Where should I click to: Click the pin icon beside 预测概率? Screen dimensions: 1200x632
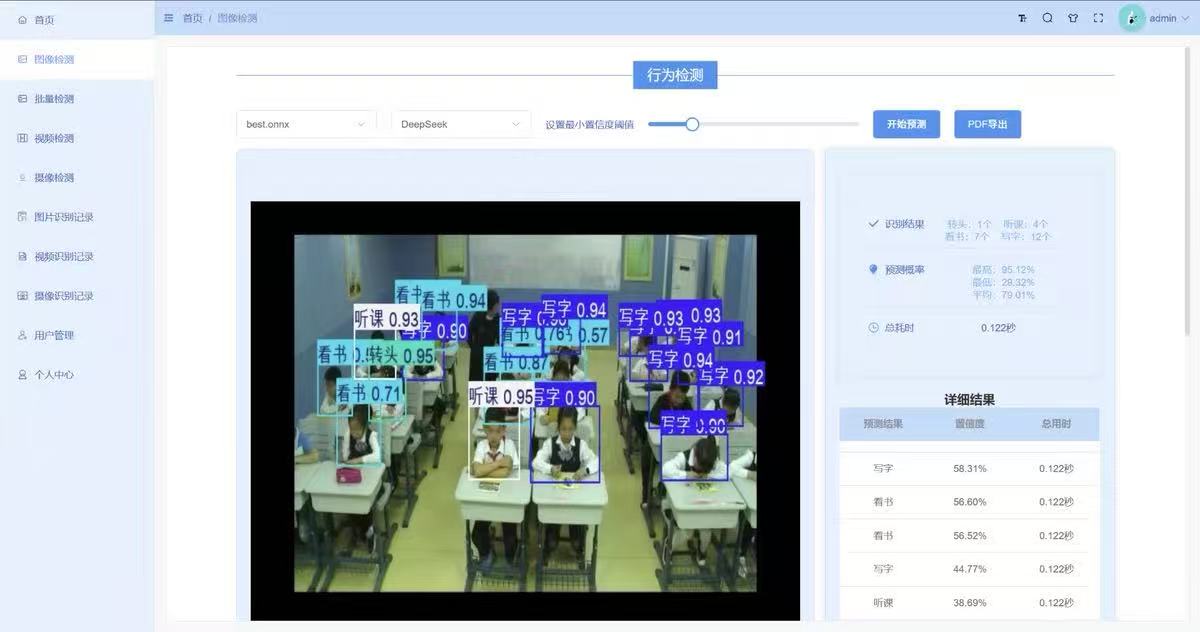pos(874,269)
